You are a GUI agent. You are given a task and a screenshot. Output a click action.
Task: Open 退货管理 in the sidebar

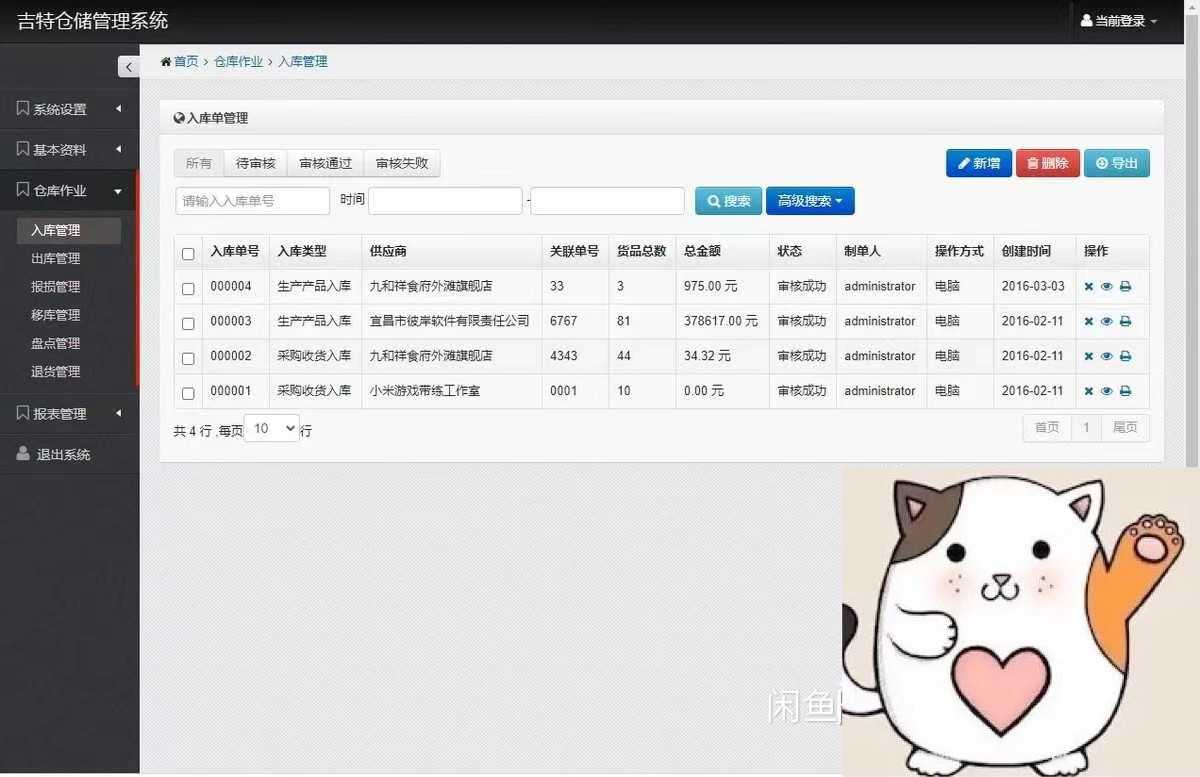click(56, 372)
